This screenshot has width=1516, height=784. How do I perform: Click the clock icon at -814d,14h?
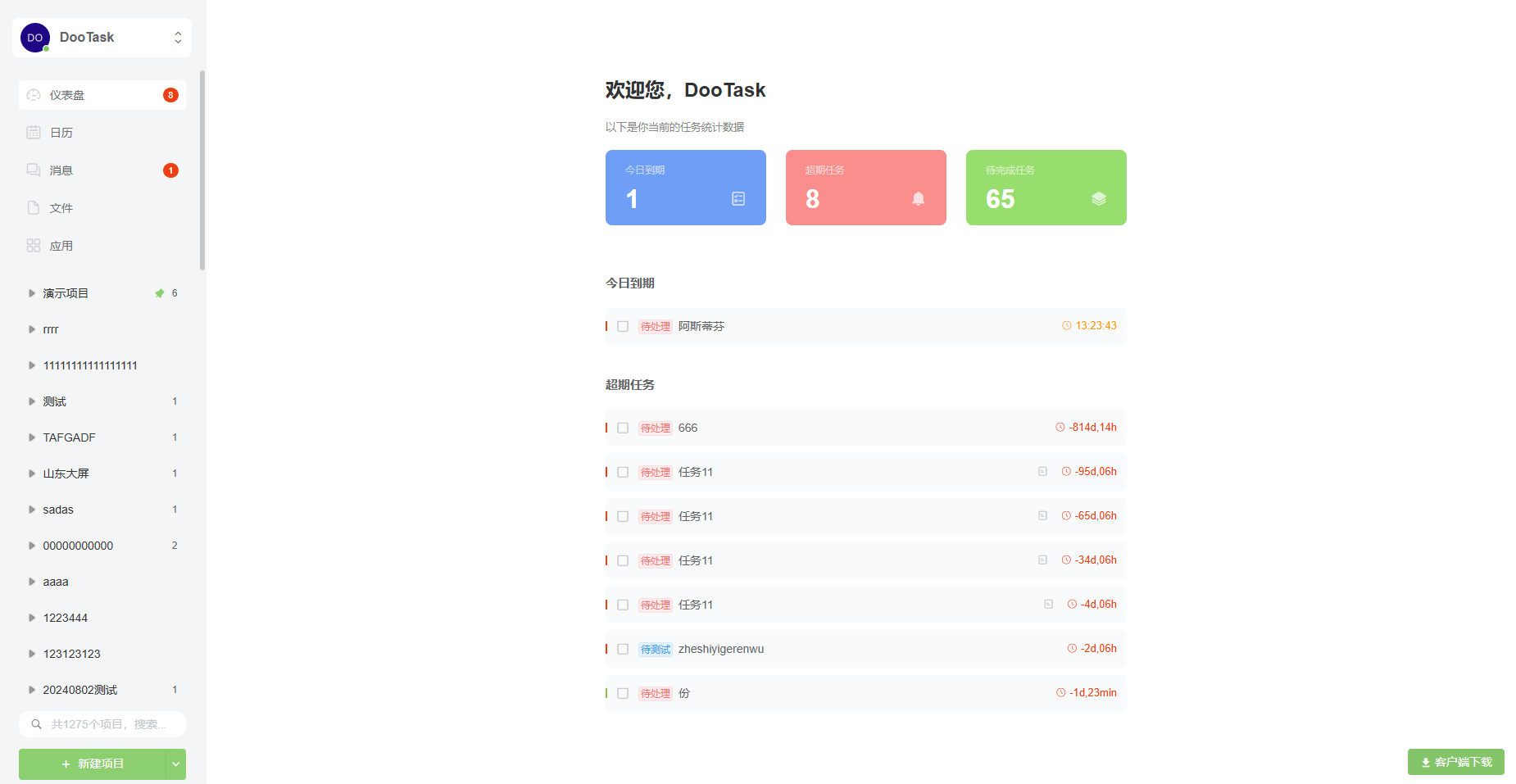(1060, 427)
